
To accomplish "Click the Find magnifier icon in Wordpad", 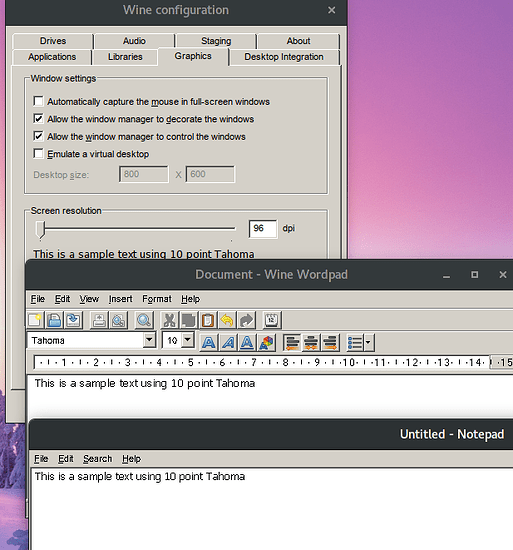I will pyautogui.click(x=144, y=320).
